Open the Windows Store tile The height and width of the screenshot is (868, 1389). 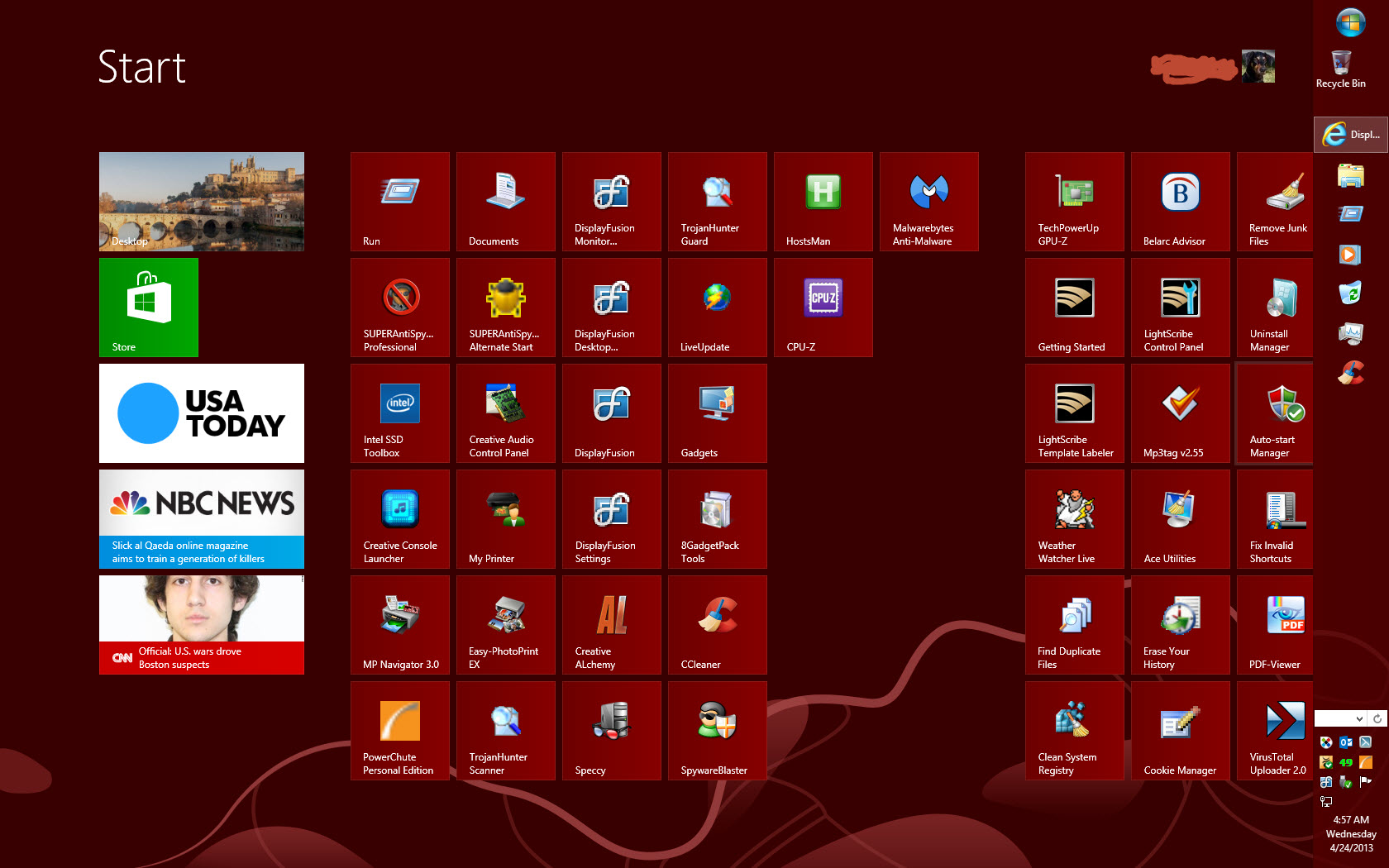pyautogui.click(x=149, y=308)
